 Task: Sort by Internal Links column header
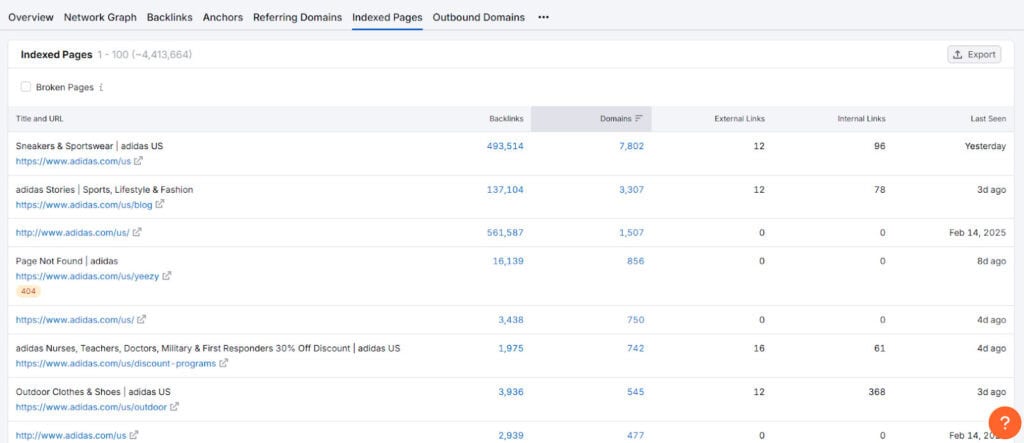point(861,119)
